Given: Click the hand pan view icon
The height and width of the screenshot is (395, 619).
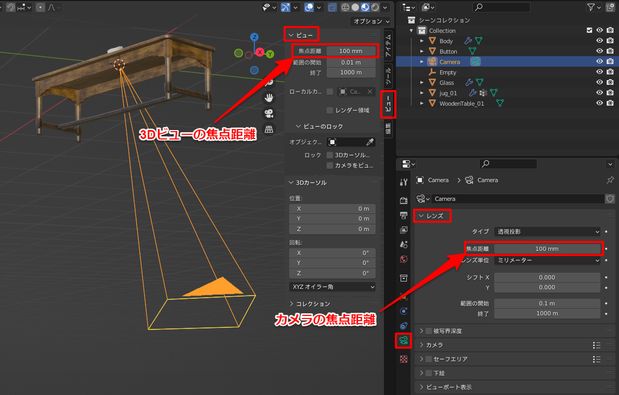Looking at the screenshot, I should click(269, 97).
